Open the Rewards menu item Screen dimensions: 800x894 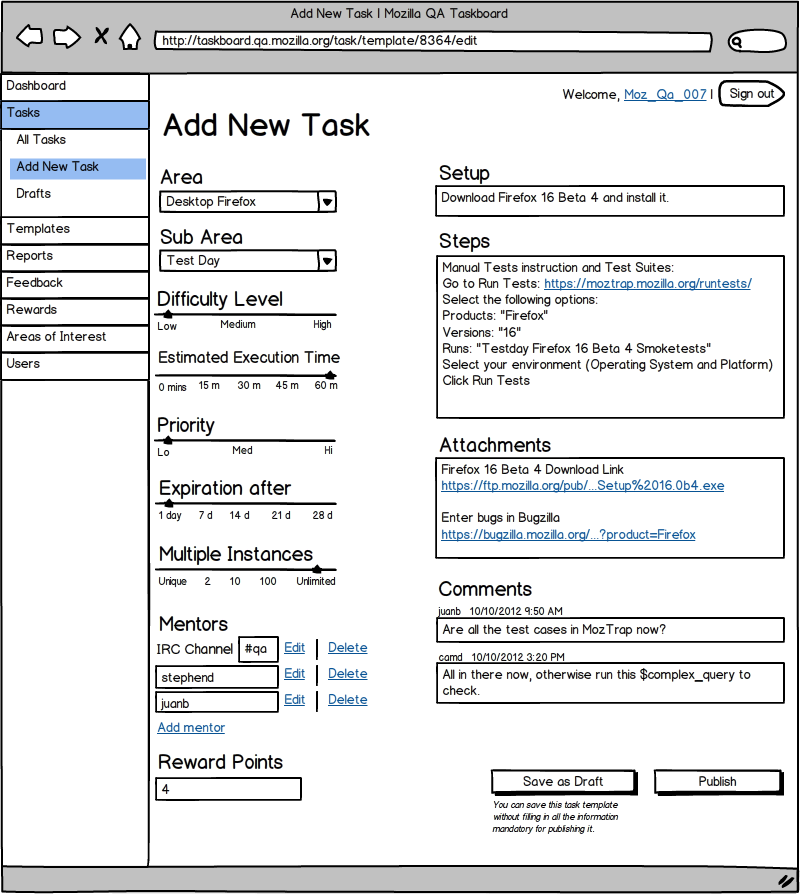tap(75, 311)
